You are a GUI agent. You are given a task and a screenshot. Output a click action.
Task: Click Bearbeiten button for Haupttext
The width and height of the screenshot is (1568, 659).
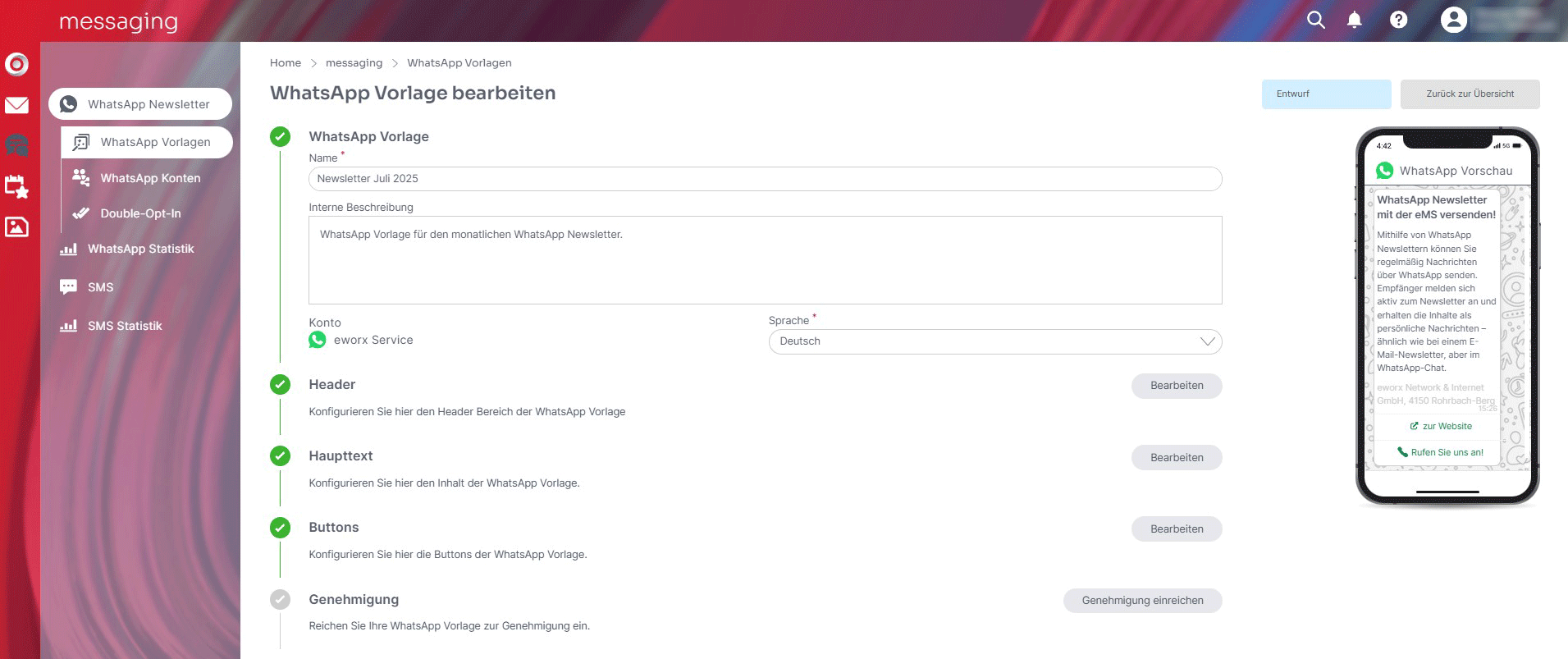(x=1177, y=458)
